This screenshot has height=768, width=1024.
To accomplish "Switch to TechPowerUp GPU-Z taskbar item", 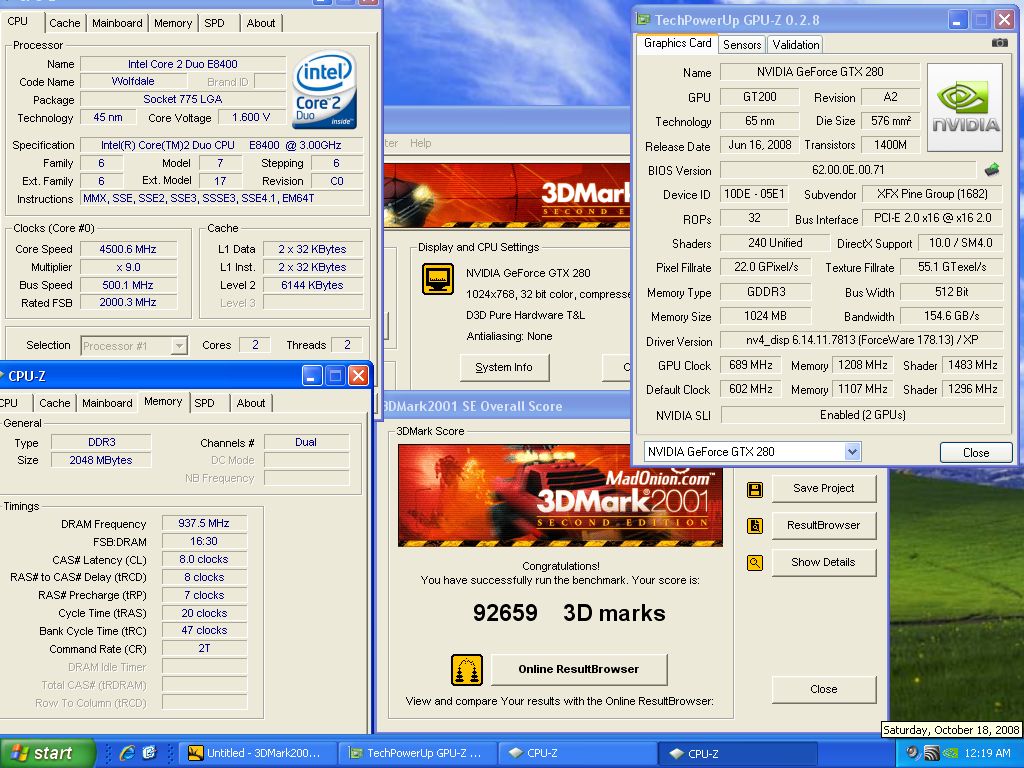I will click(418, 753).
